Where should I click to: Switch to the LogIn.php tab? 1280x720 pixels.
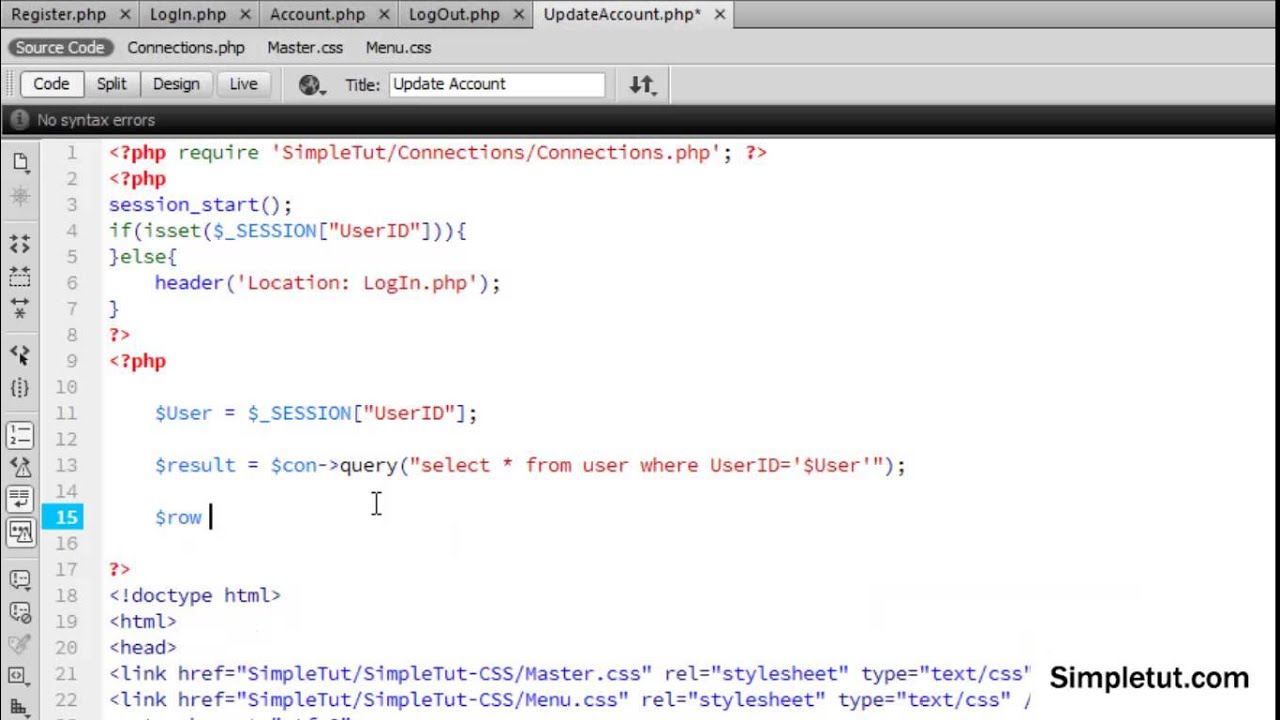pyautogui.click(x=188, y=14)
